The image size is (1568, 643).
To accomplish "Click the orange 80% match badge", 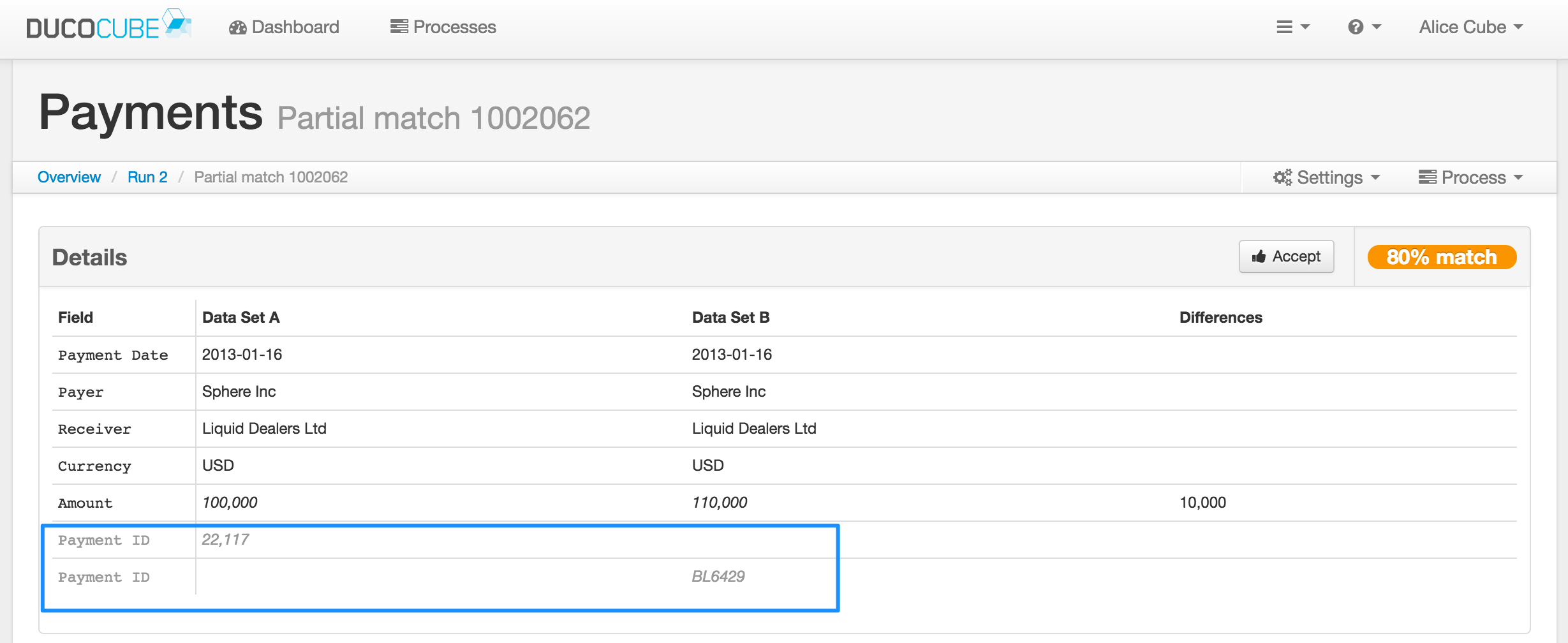I will pos(1442,257).
